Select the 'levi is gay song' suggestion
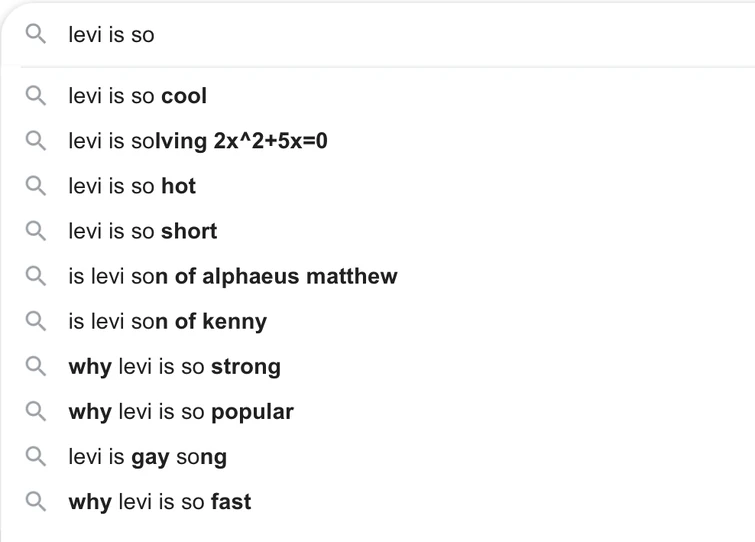The height and width of the screenshot is (542, 755). (148, 457)
